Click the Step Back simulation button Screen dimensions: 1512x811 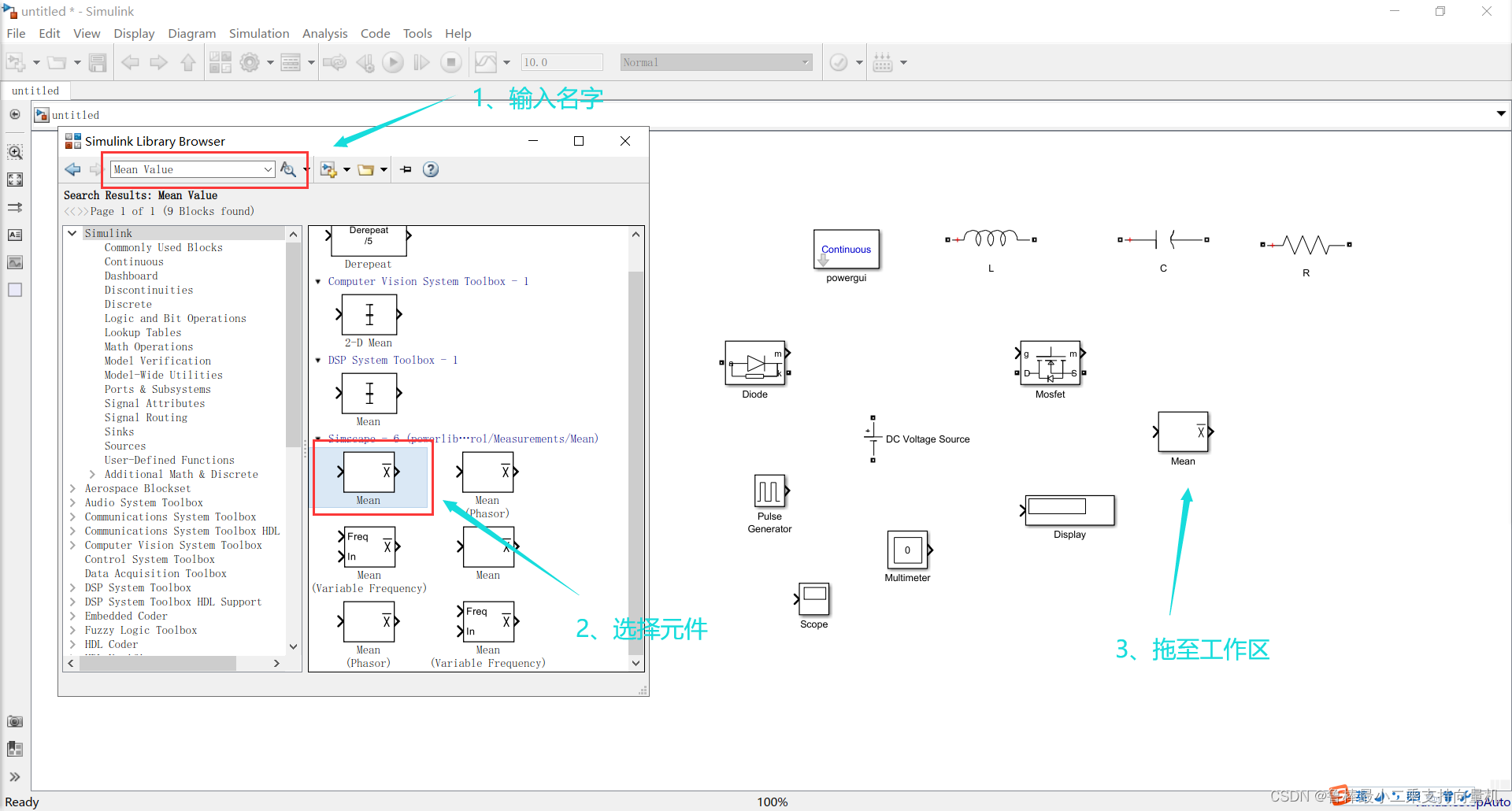(x=365, y=62)
